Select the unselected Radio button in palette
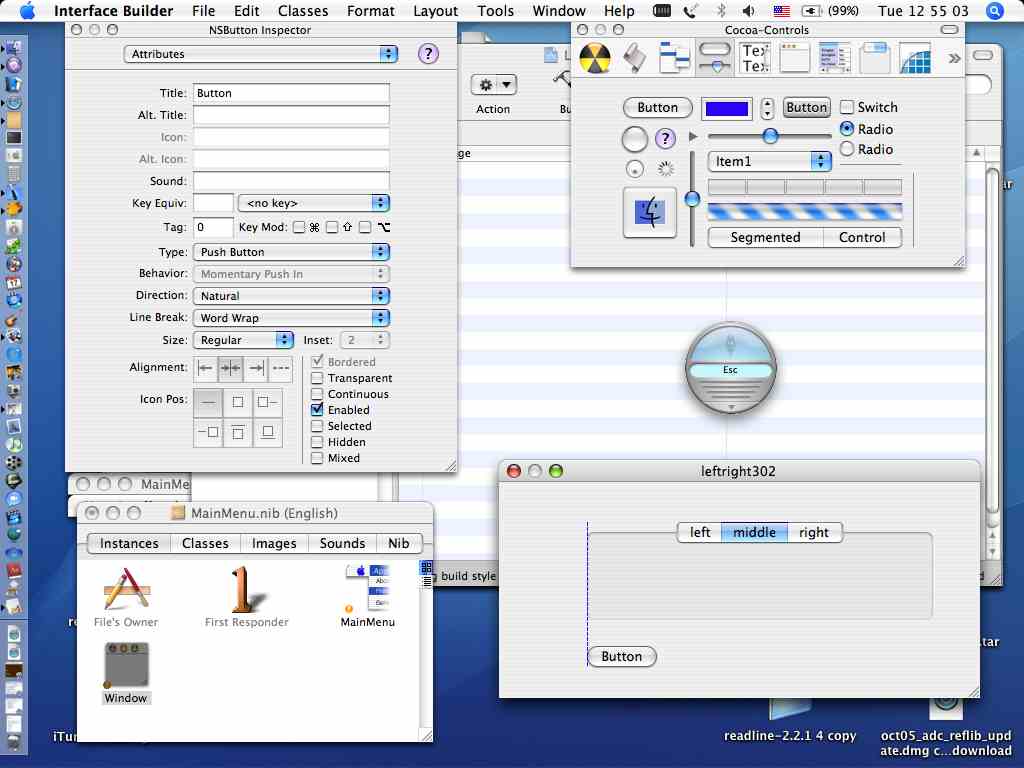1024x768 pixels. click(x=847, y=149)
